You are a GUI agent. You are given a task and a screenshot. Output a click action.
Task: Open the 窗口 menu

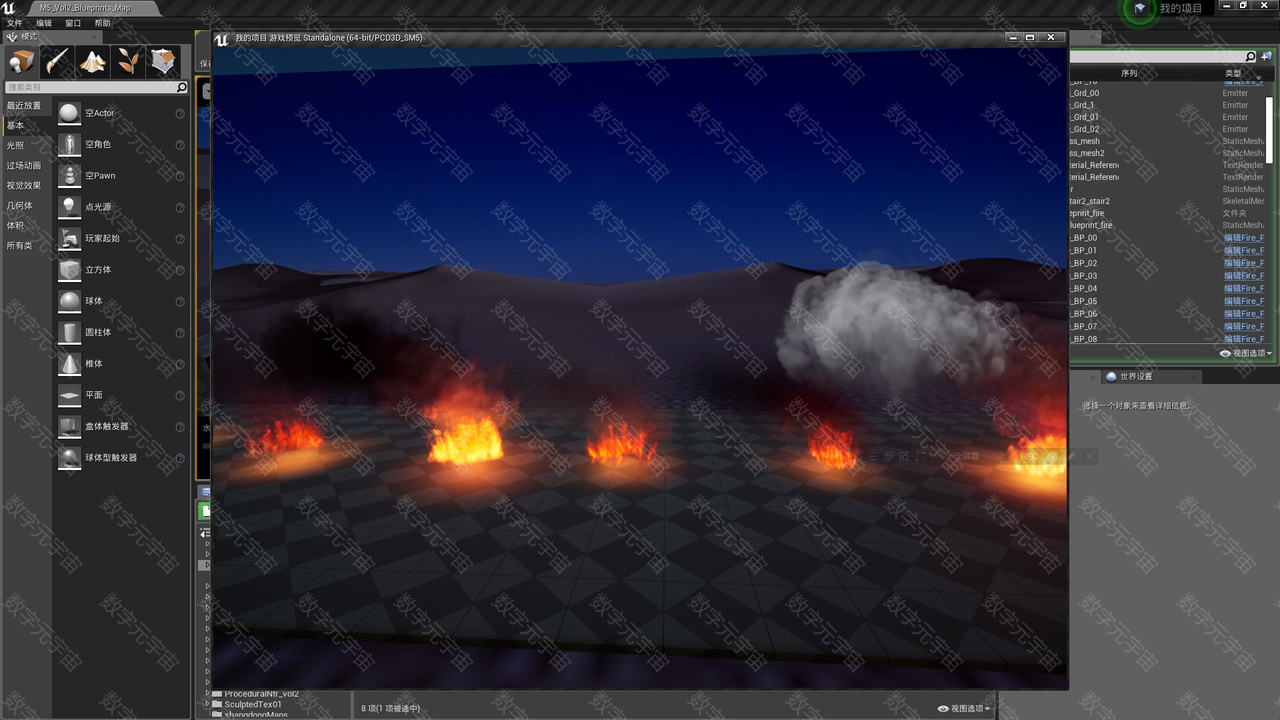pos(73,23)
